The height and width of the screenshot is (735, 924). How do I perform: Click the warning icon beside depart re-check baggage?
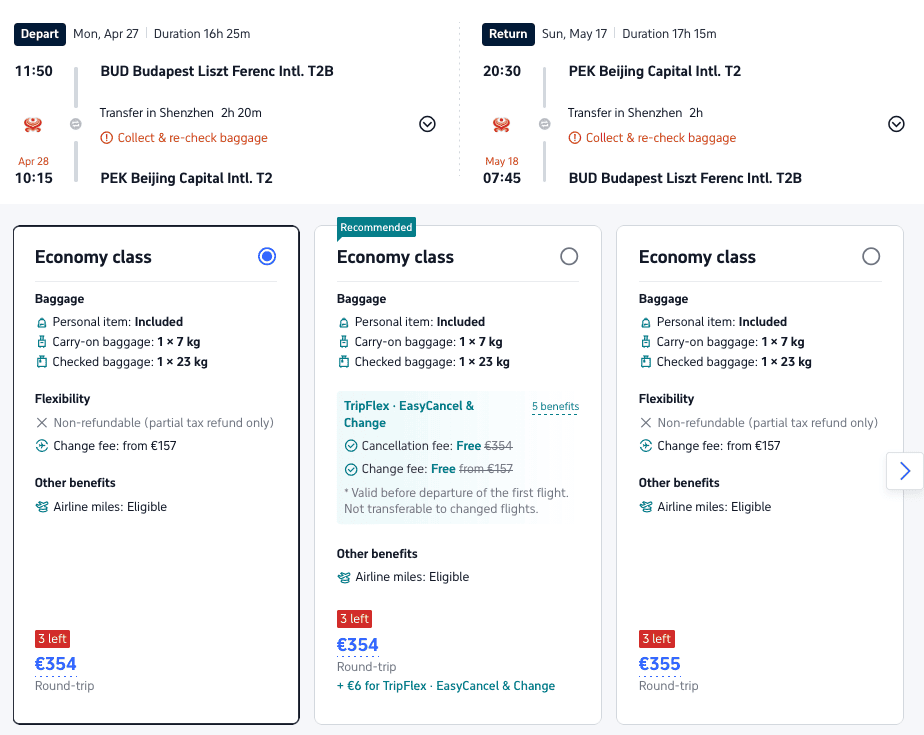[x=106, y=138]
